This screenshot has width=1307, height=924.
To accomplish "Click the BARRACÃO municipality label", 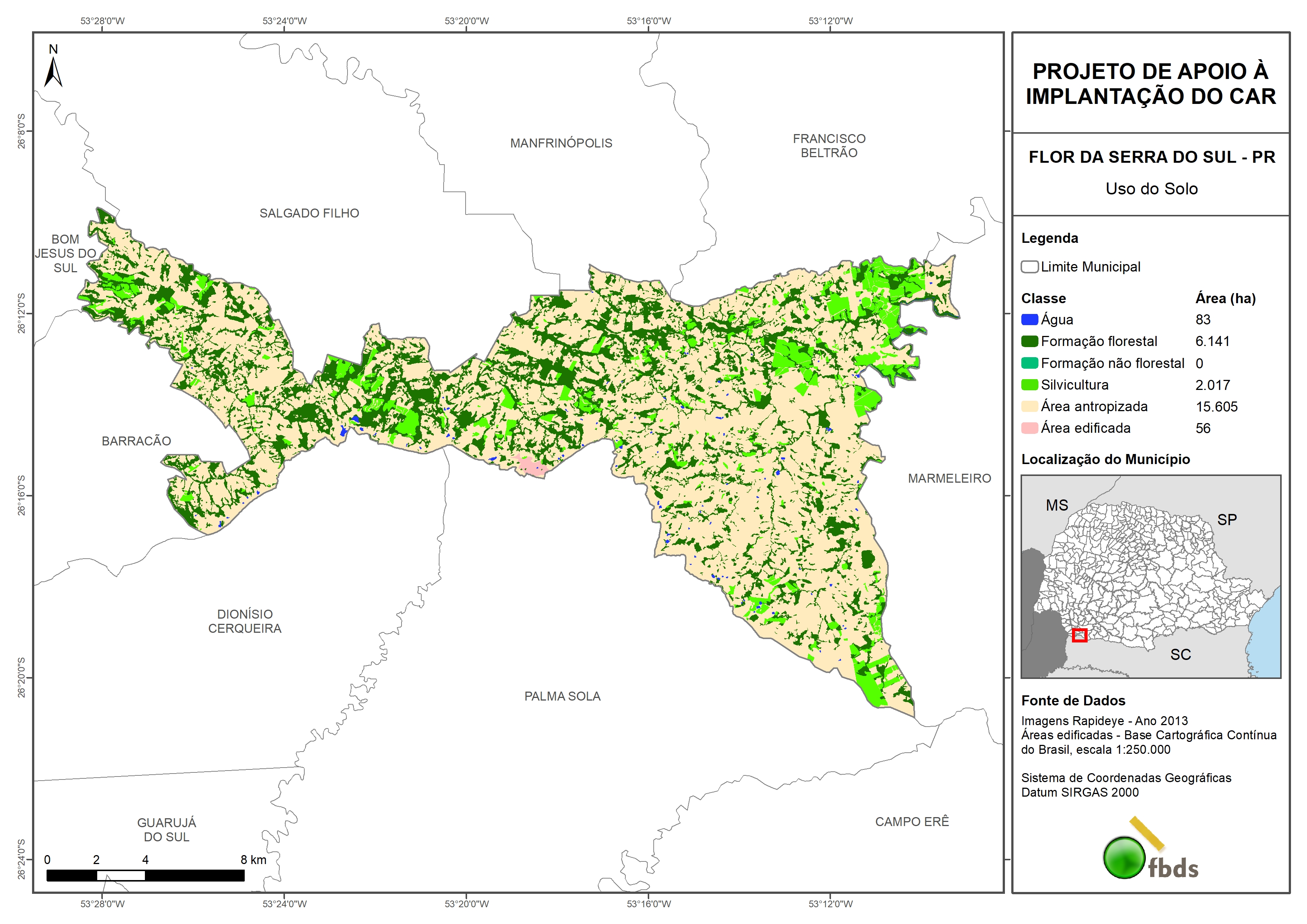I will [136, 441].
